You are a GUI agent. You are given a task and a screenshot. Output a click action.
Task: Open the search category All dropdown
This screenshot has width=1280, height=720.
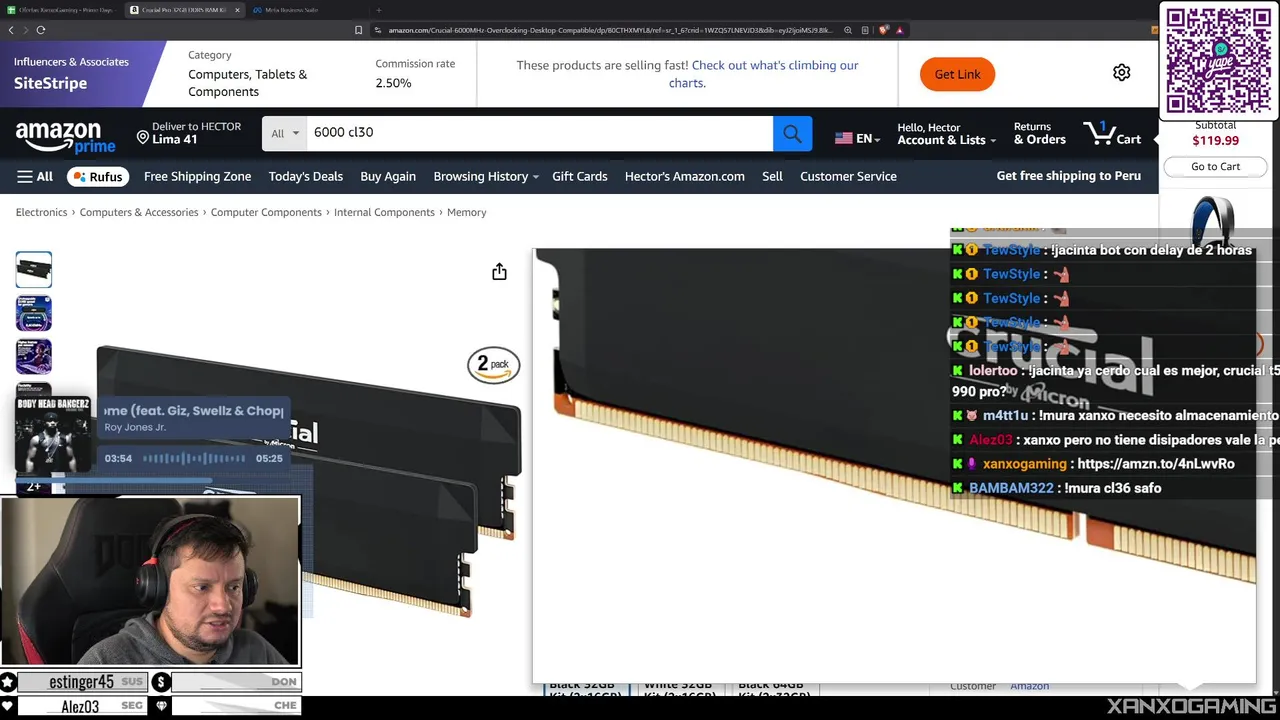click(x=285, y=133)
